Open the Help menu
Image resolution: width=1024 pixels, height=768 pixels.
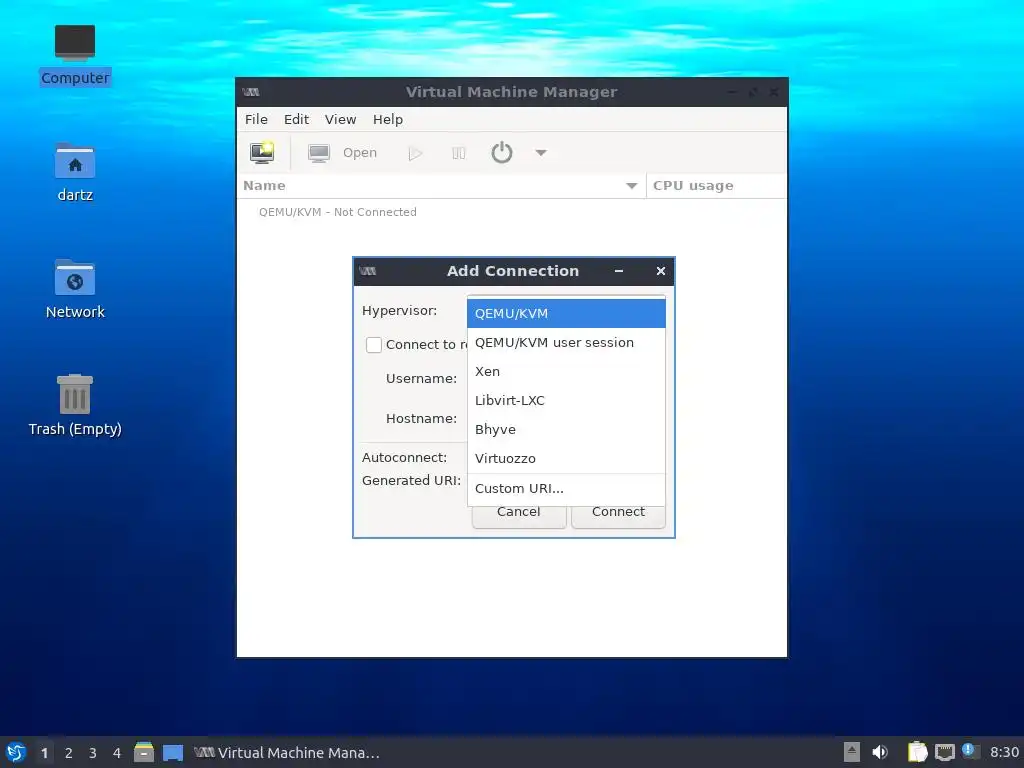[388, 120]
